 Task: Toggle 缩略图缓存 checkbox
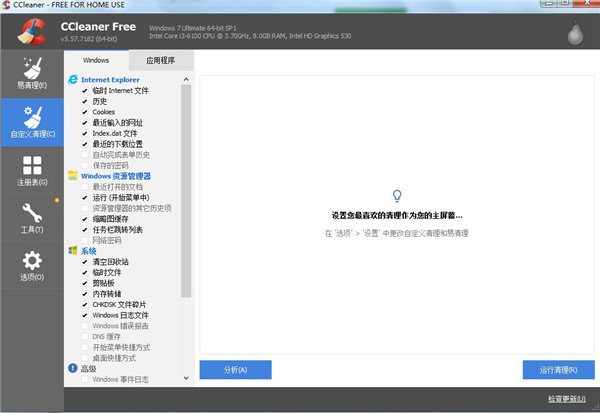tap(85, 219)
